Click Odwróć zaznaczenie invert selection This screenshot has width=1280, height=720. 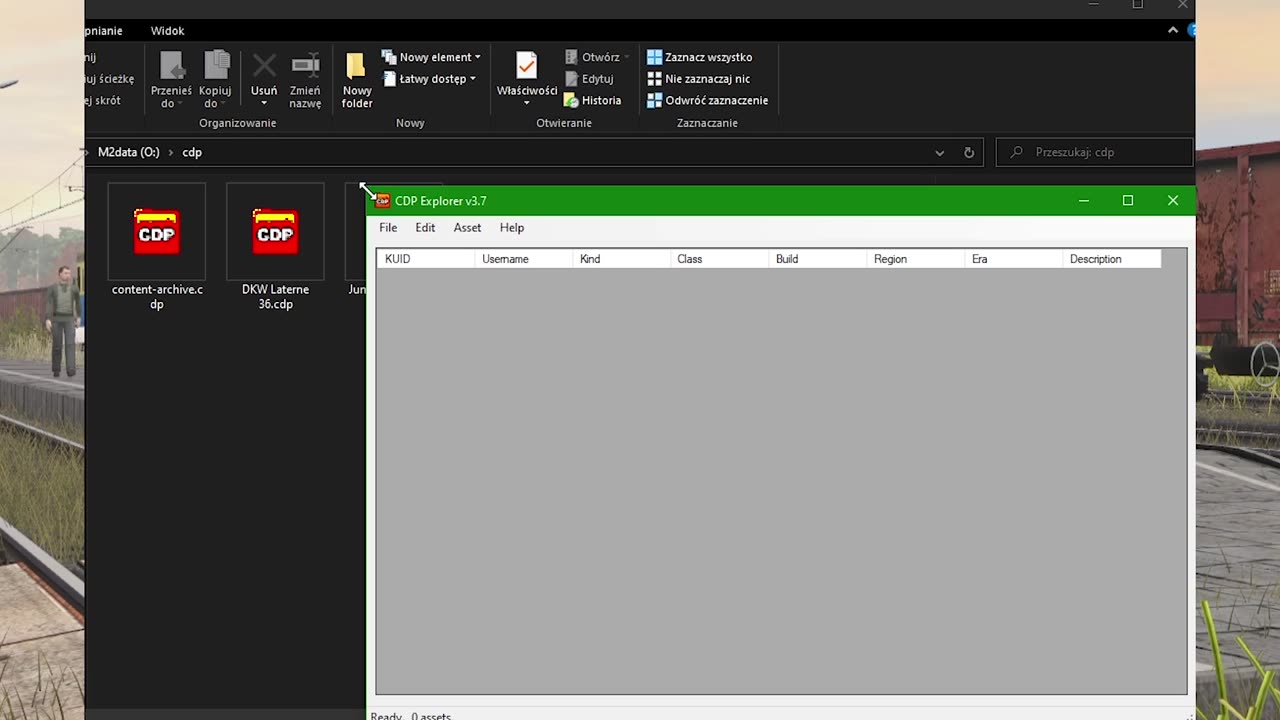tap(707, 101)
